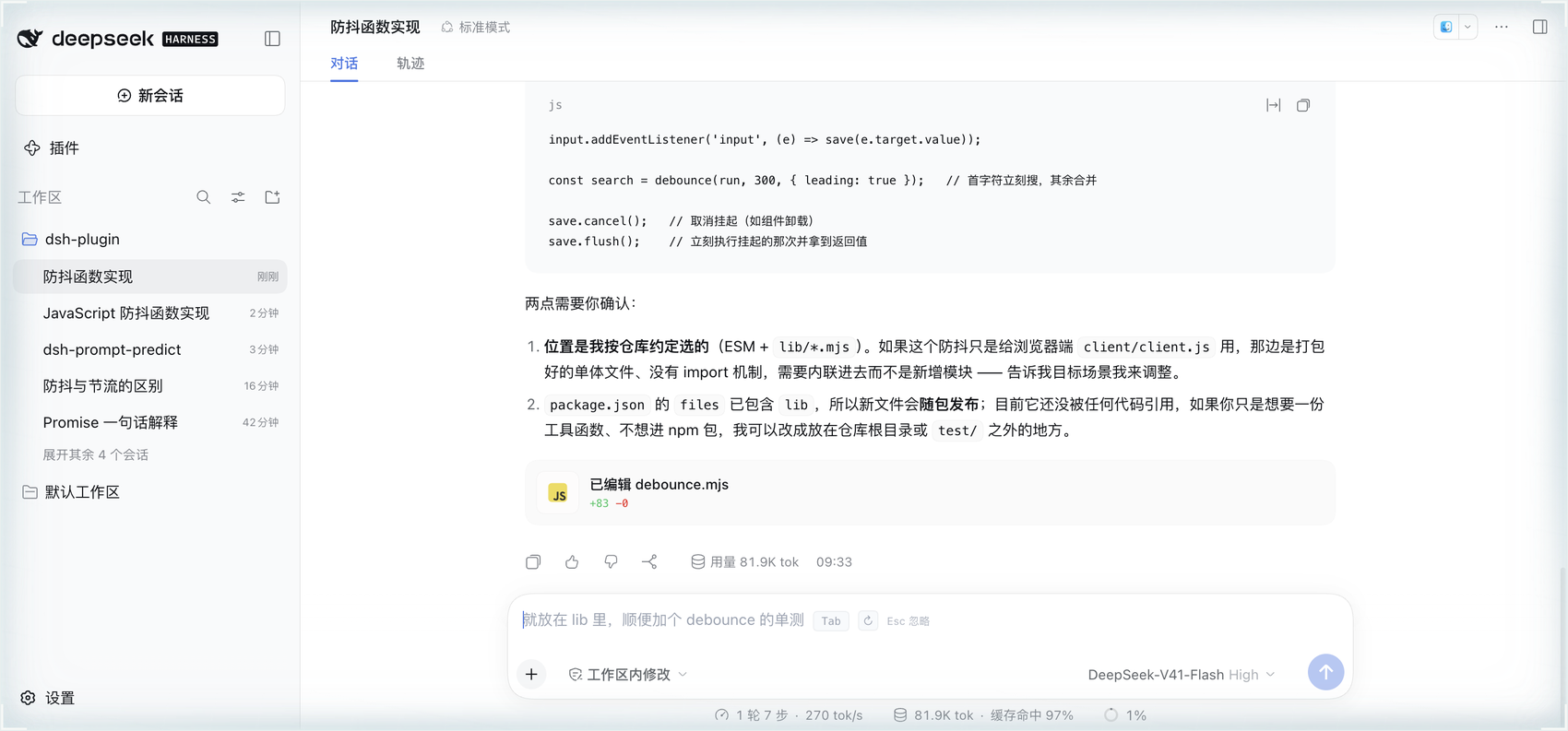Send the message with arrow button

pyautogui.click(x=1325, y=672)
